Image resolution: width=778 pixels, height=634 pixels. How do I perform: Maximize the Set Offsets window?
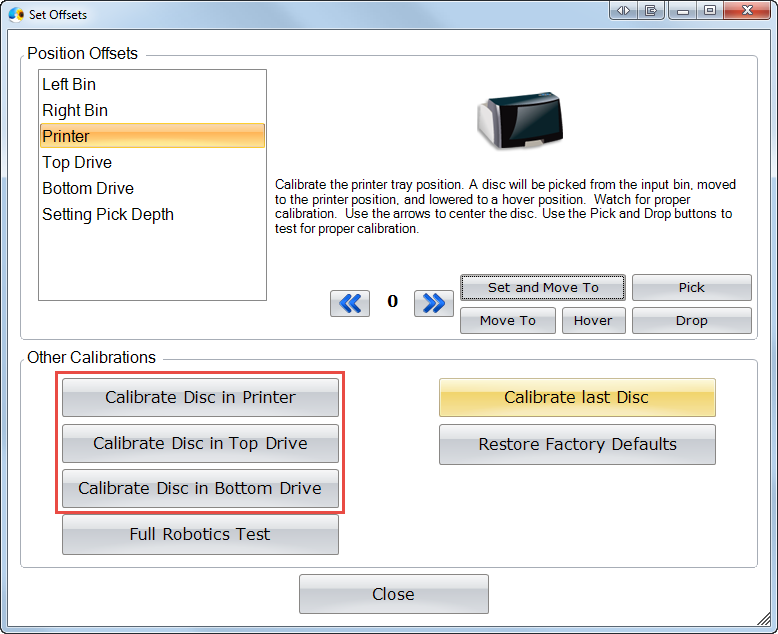(710, 10)
